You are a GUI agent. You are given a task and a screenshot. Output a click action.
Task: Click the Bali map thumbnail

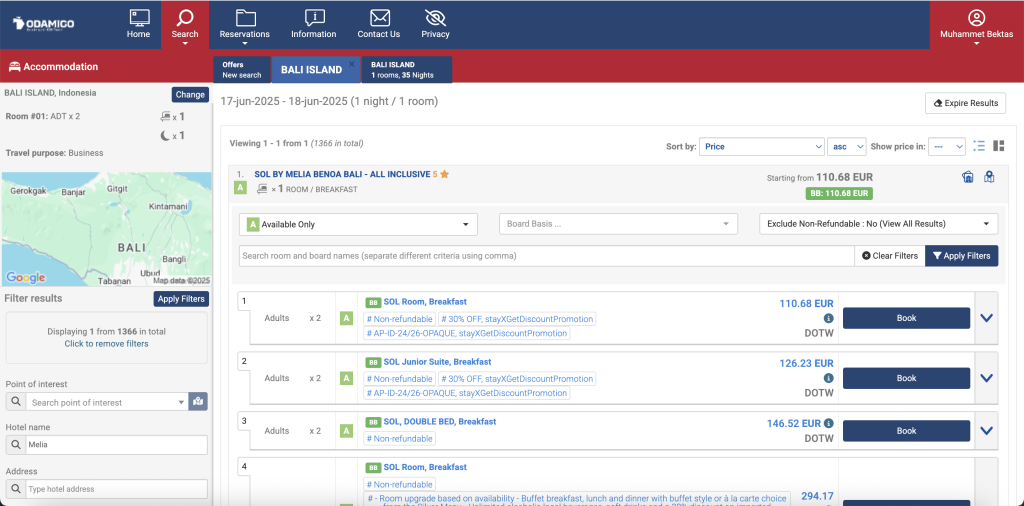coord(107,229)
